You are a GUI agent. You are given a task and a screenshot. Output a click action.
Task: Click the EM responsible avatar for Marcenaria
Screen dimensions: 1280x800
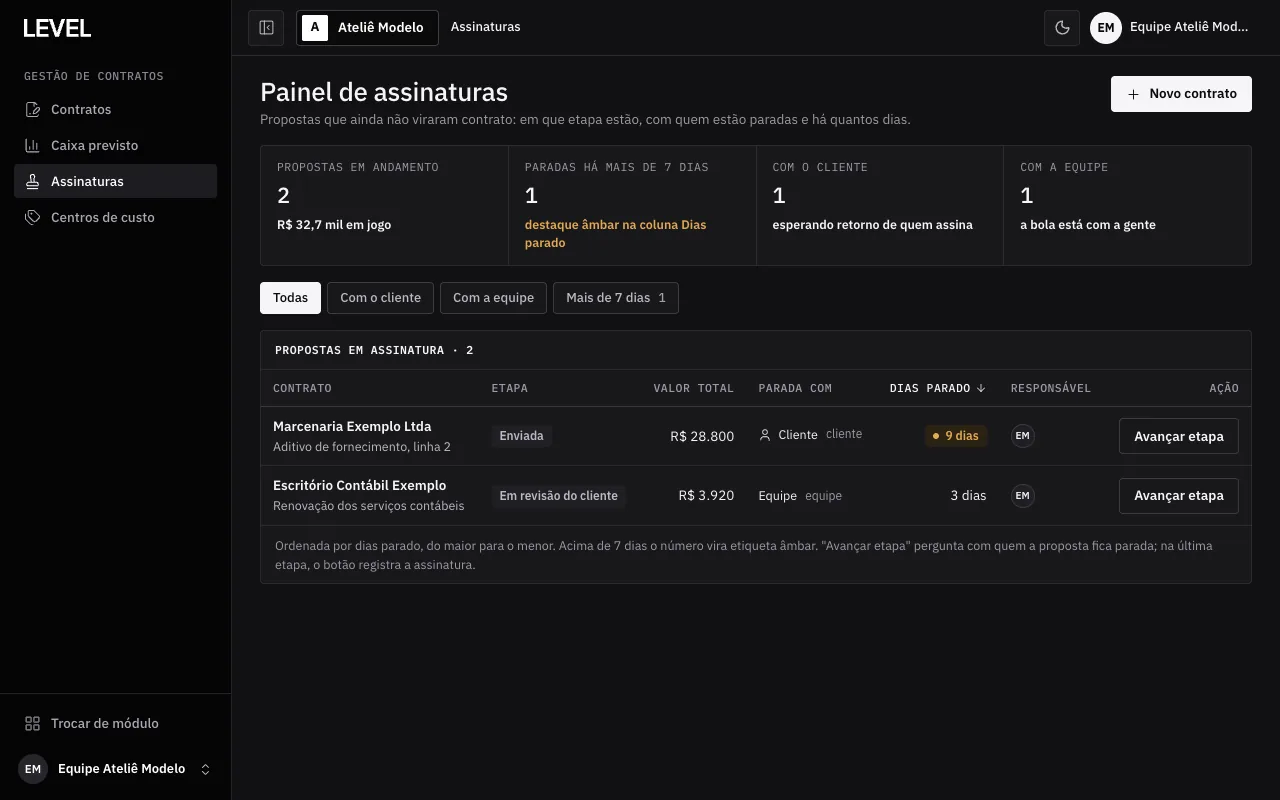tap(1022, 436)
